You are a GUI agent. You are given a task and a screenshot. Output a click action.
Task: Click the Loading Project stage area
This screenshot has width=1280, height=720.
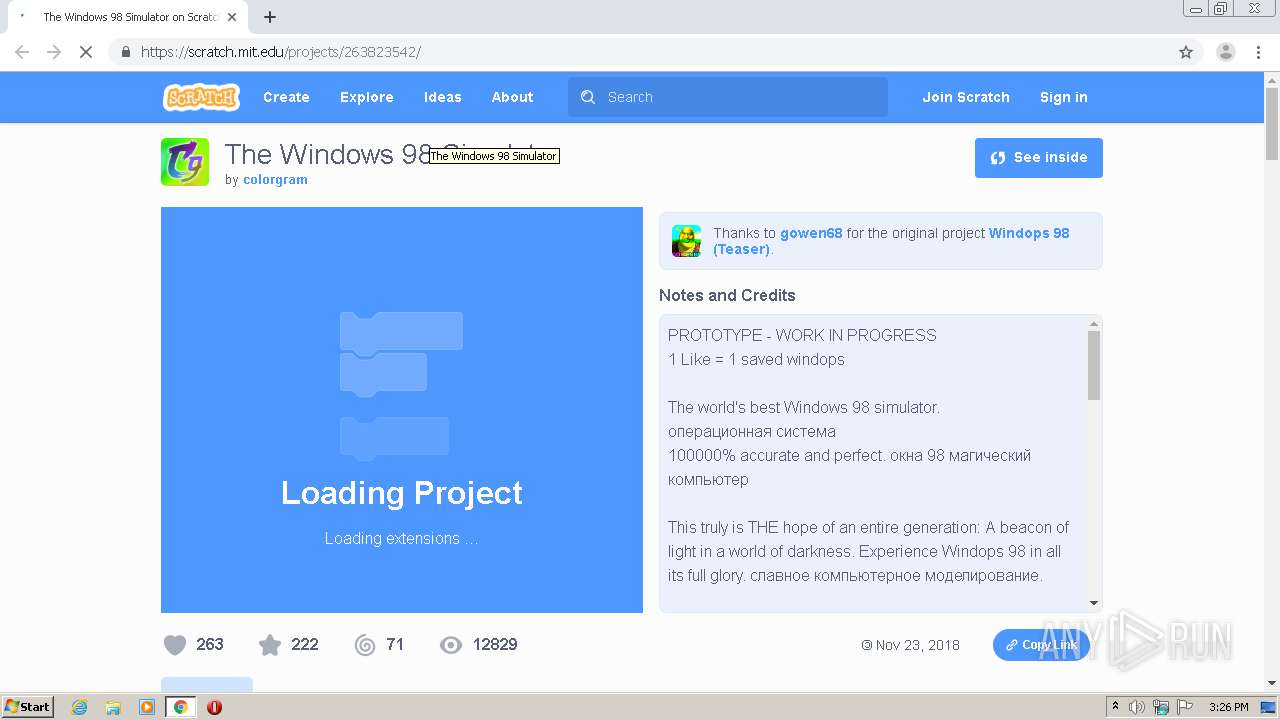pos(402,410)
